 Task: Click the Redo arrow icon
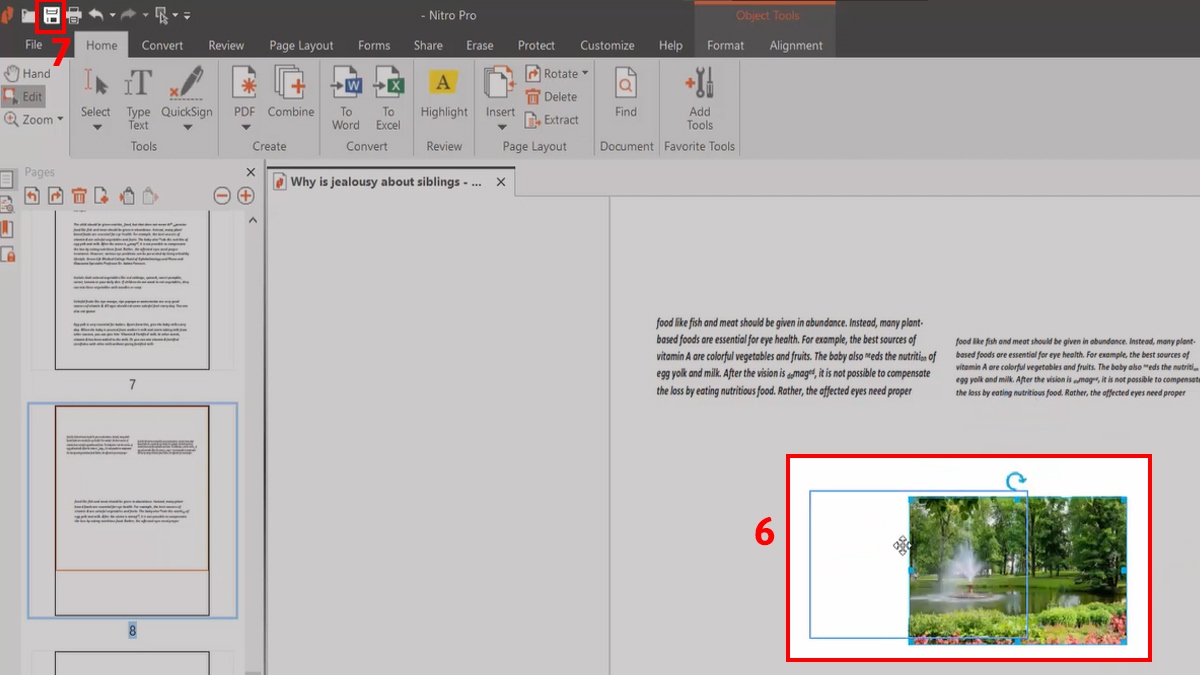tap(129, 15)
